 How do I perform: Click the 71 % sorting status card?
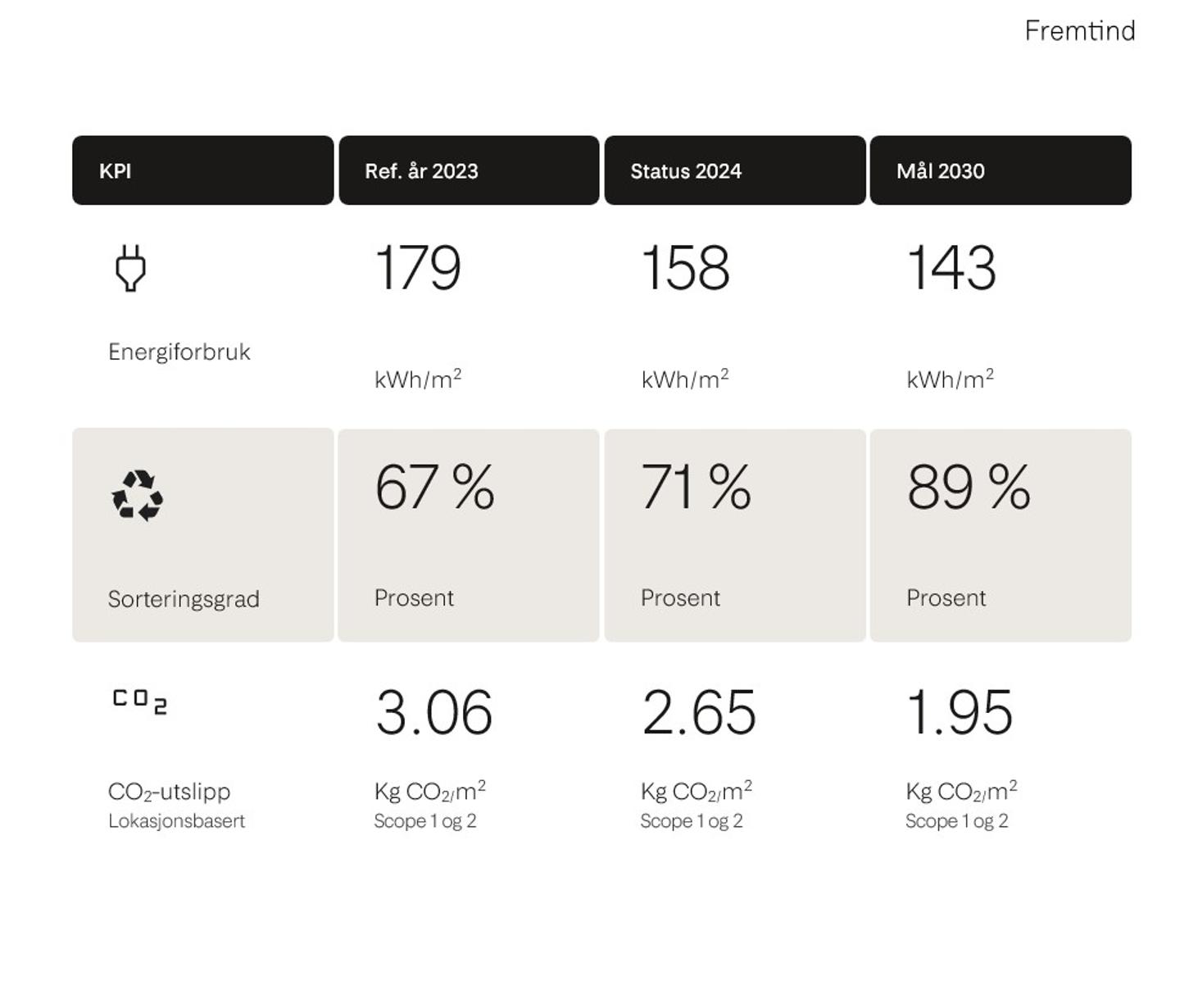pos(734,534)
